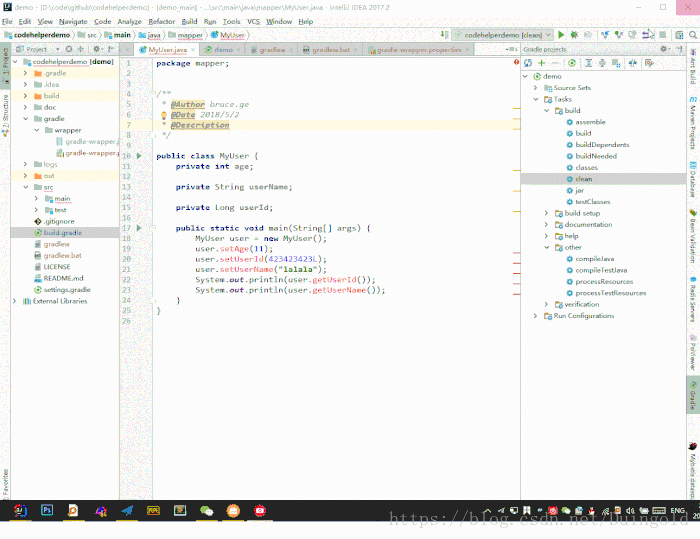Open the Build menu
The height and width of the screenshot is (539, 700).
pos(189,21)
